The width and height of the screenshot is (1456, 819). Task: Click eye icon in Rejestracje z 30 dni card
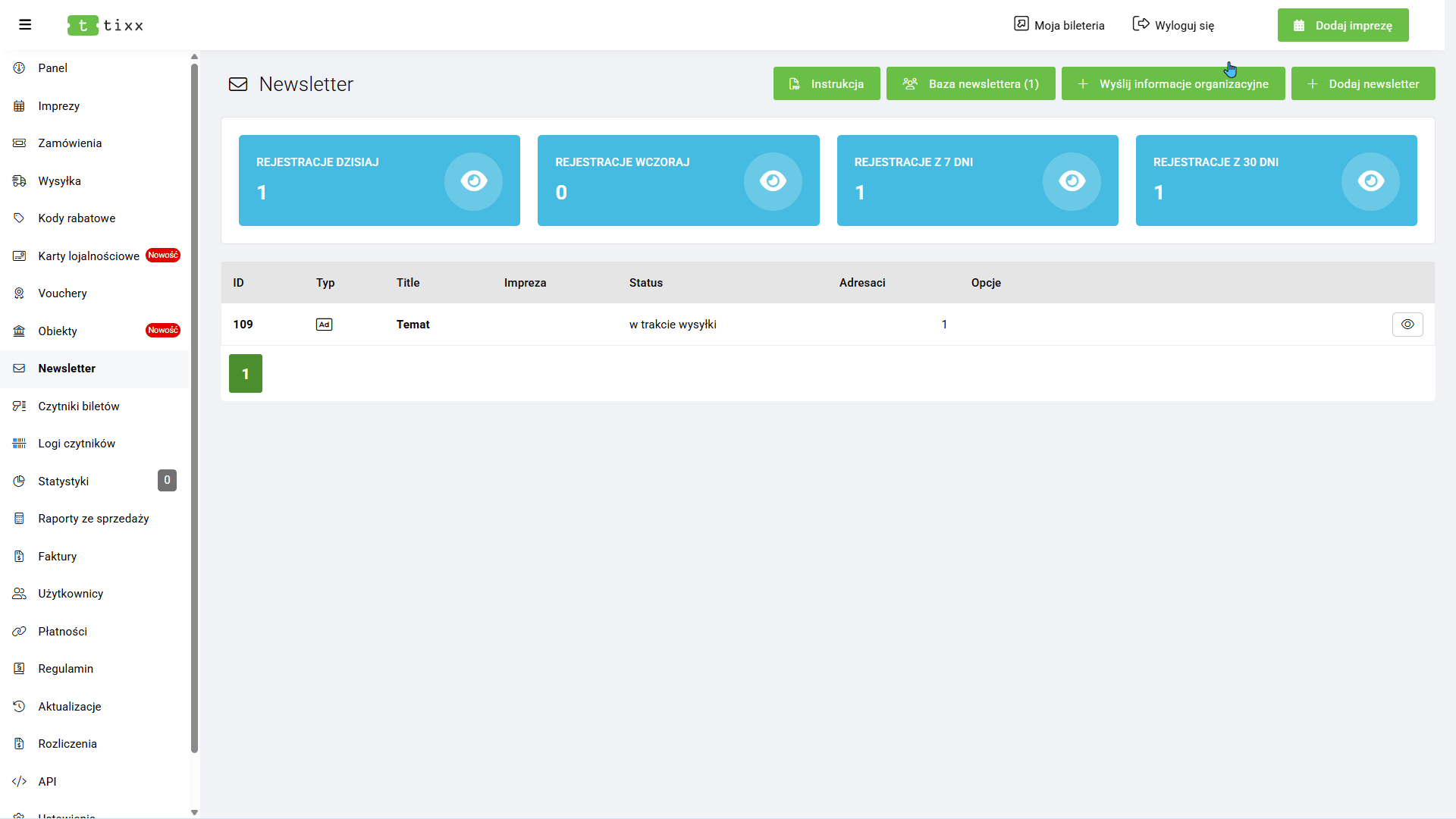click(x=1370, y=181)
